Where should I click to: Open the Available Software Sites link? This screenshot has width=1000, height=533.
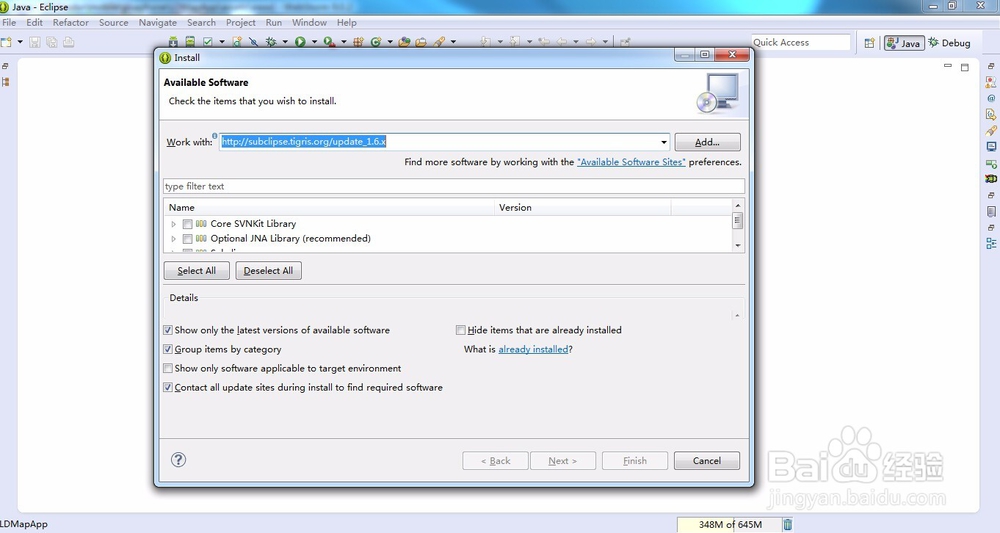point(631,162)
